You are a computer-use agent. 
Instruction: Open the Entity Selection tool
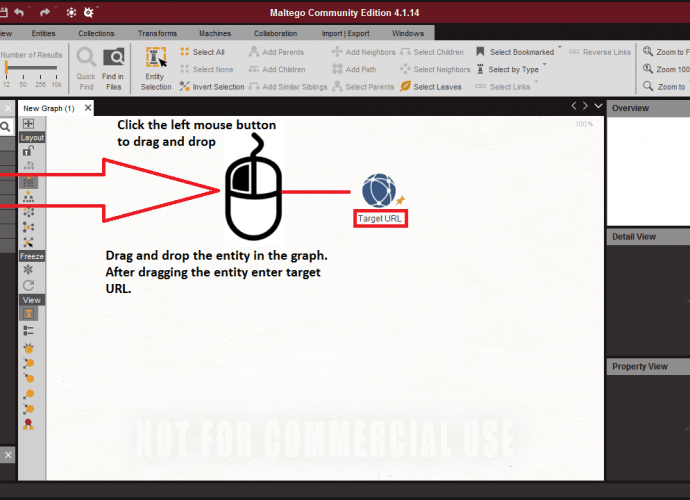(x=156, y=69)
